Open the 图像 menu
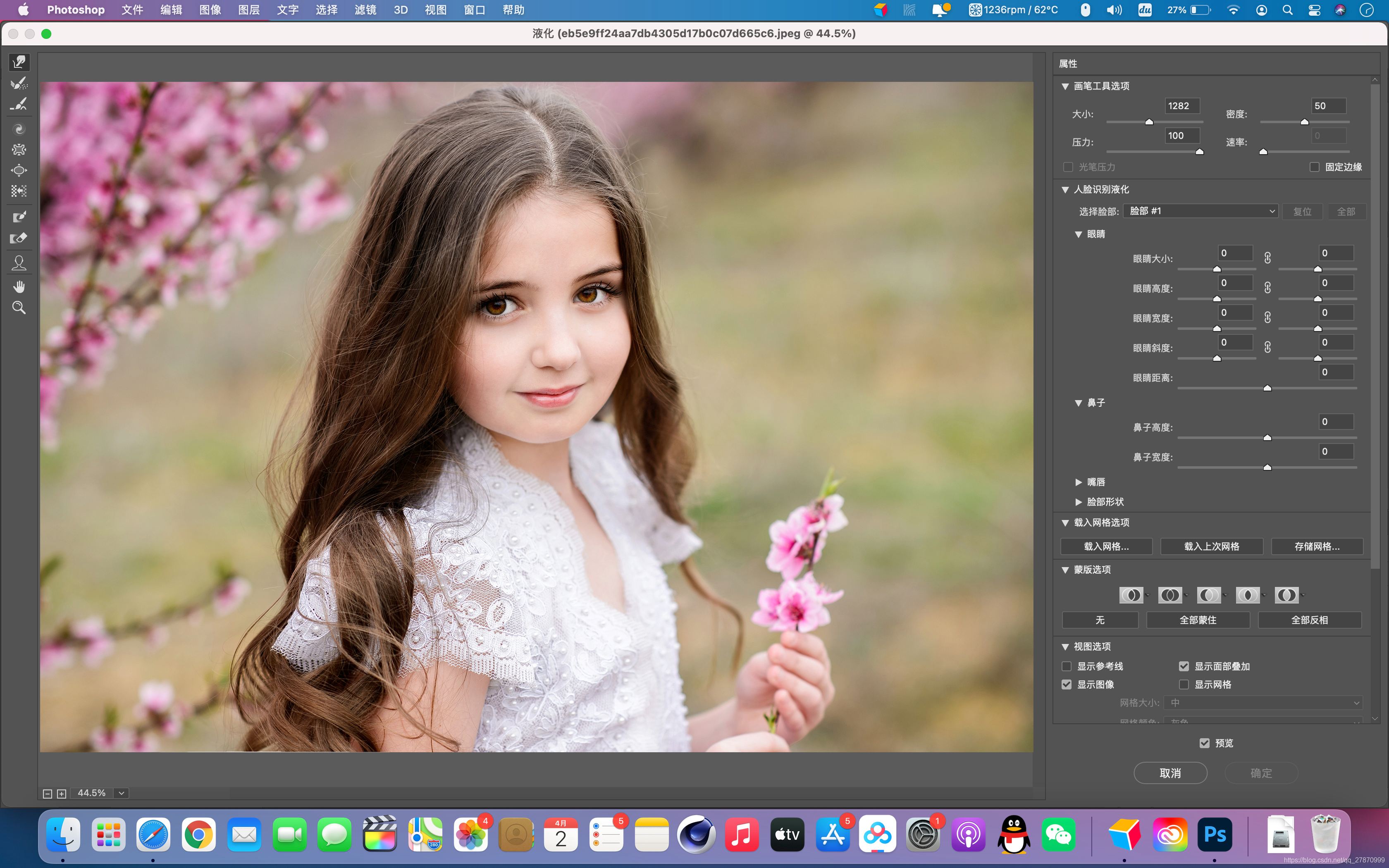Image resolution: width=1389 pixels, height=868 pixels. 210,10
